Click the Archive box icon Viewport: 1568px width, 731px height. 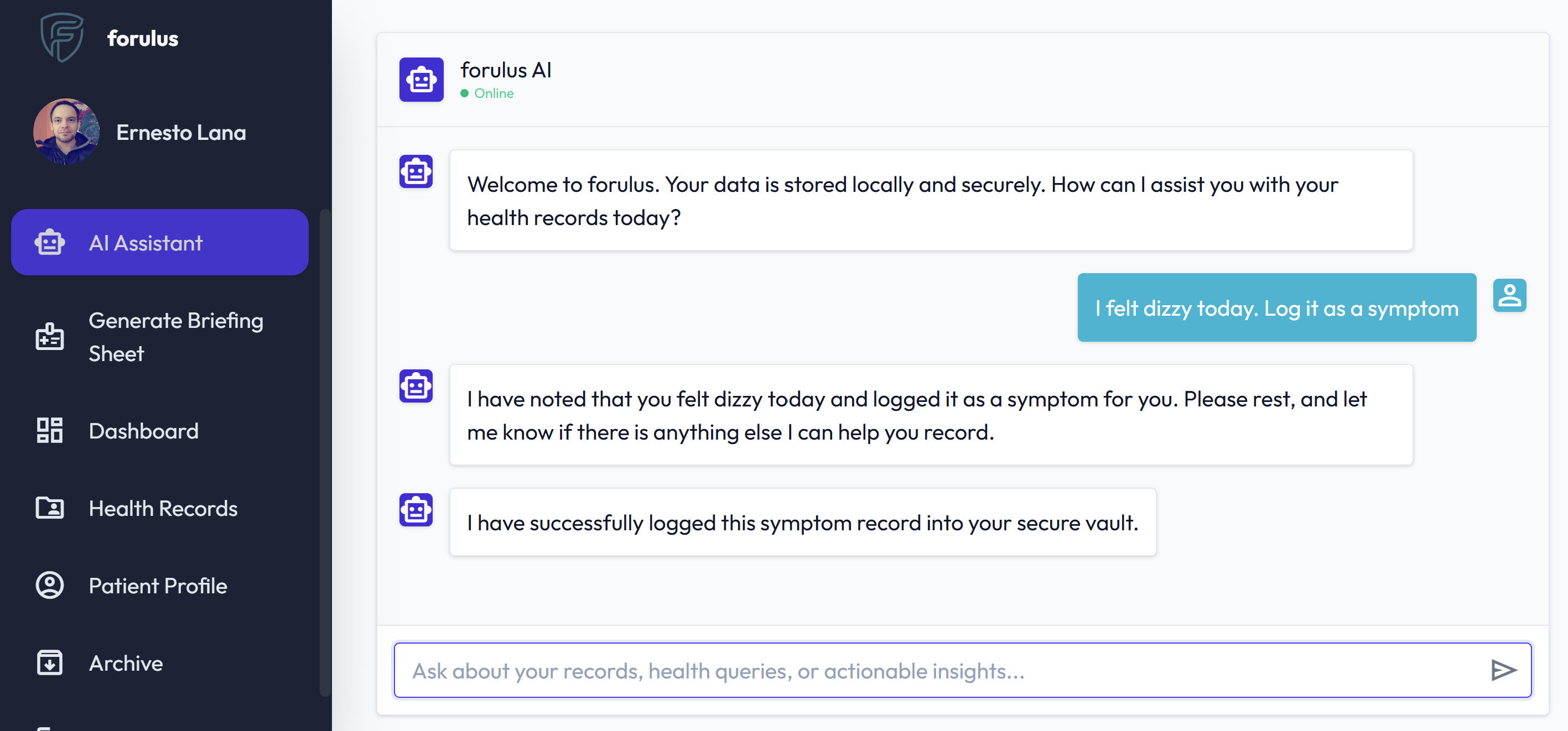pos(49,663)
